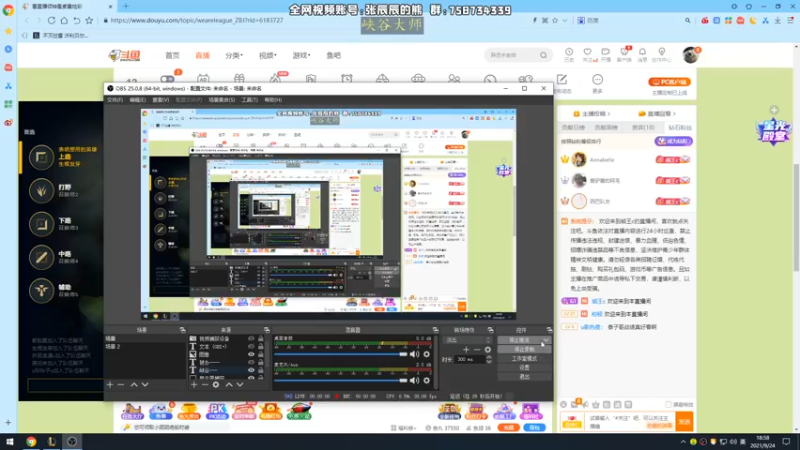Add a new source in OBS Sources panel
Viewport: 800px width, 450px height.
[194, 385]
